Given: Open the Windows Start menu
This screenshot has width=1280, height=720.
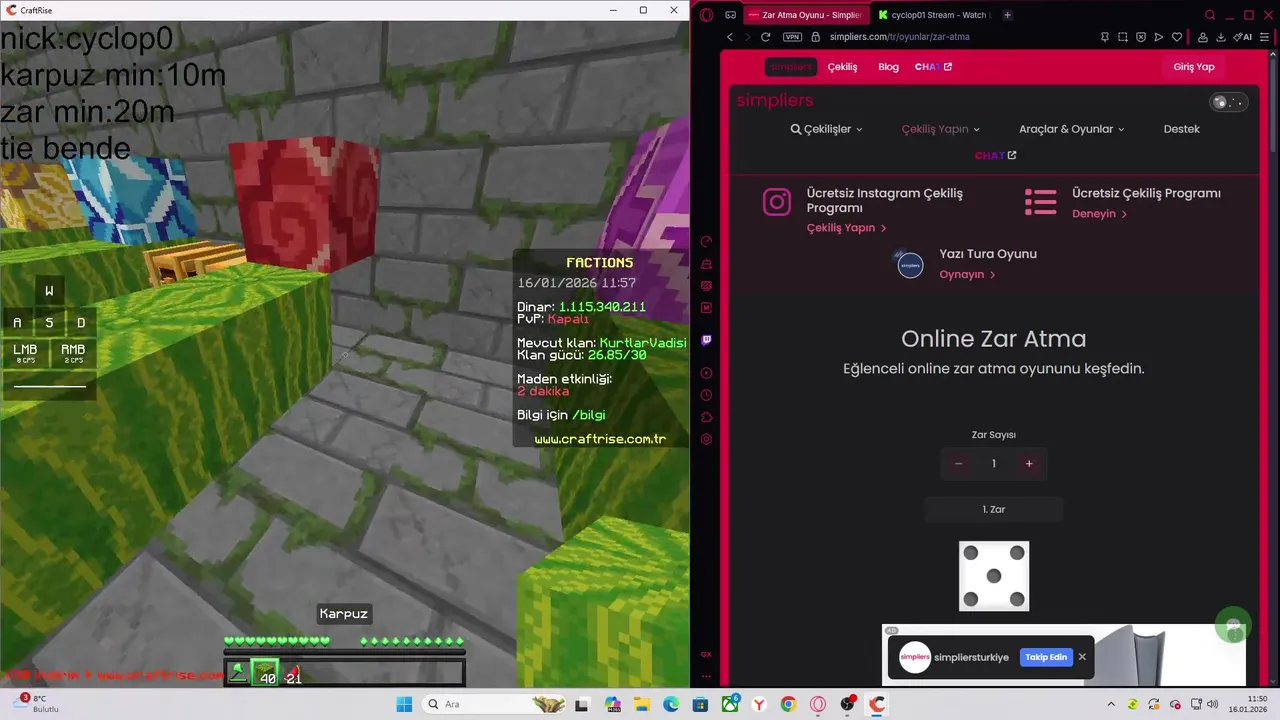Looking at the screenshot, I should click(x=404, y=704).
